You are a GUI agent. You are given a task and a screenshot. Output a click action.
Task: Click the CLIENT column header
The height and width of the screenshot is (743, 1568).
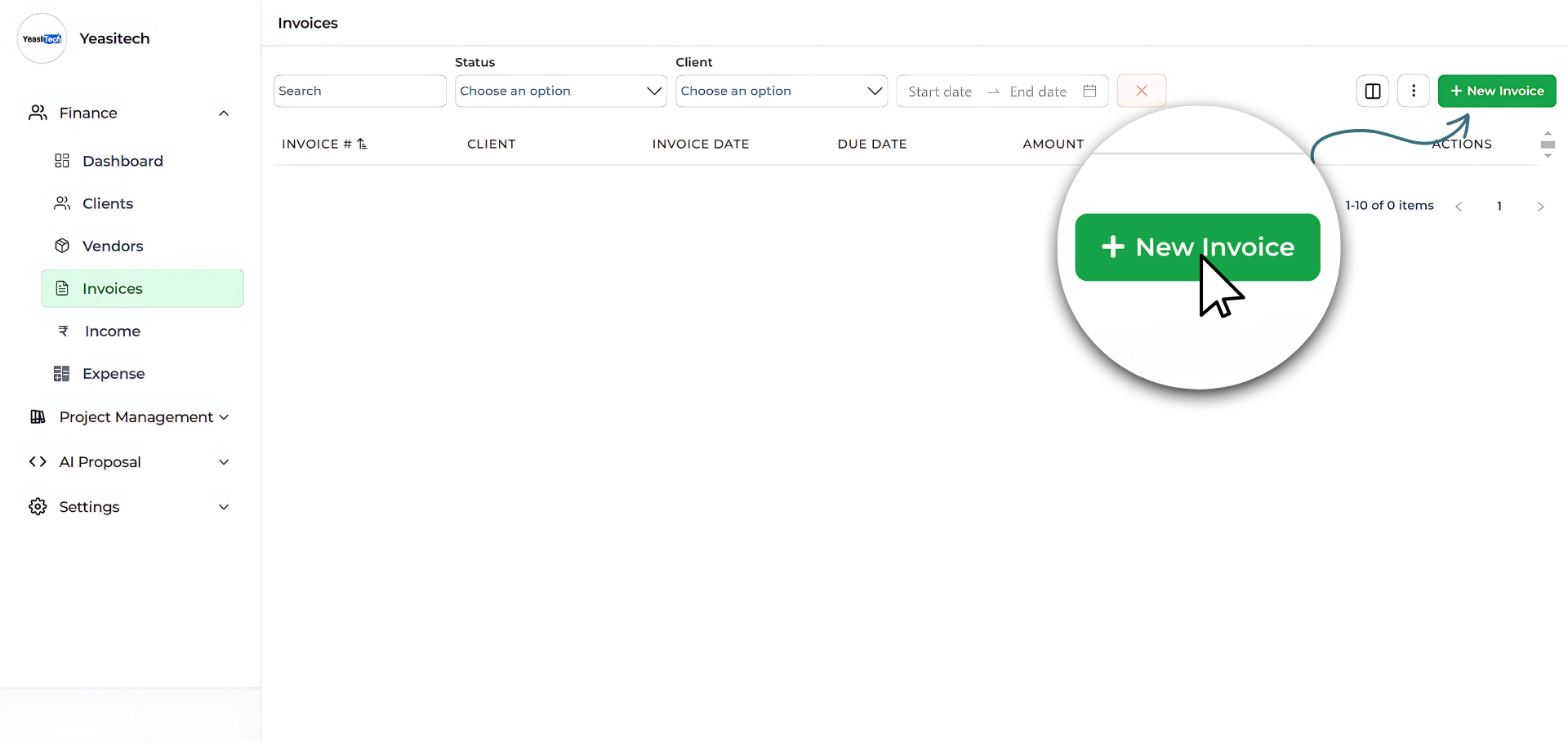492,144
